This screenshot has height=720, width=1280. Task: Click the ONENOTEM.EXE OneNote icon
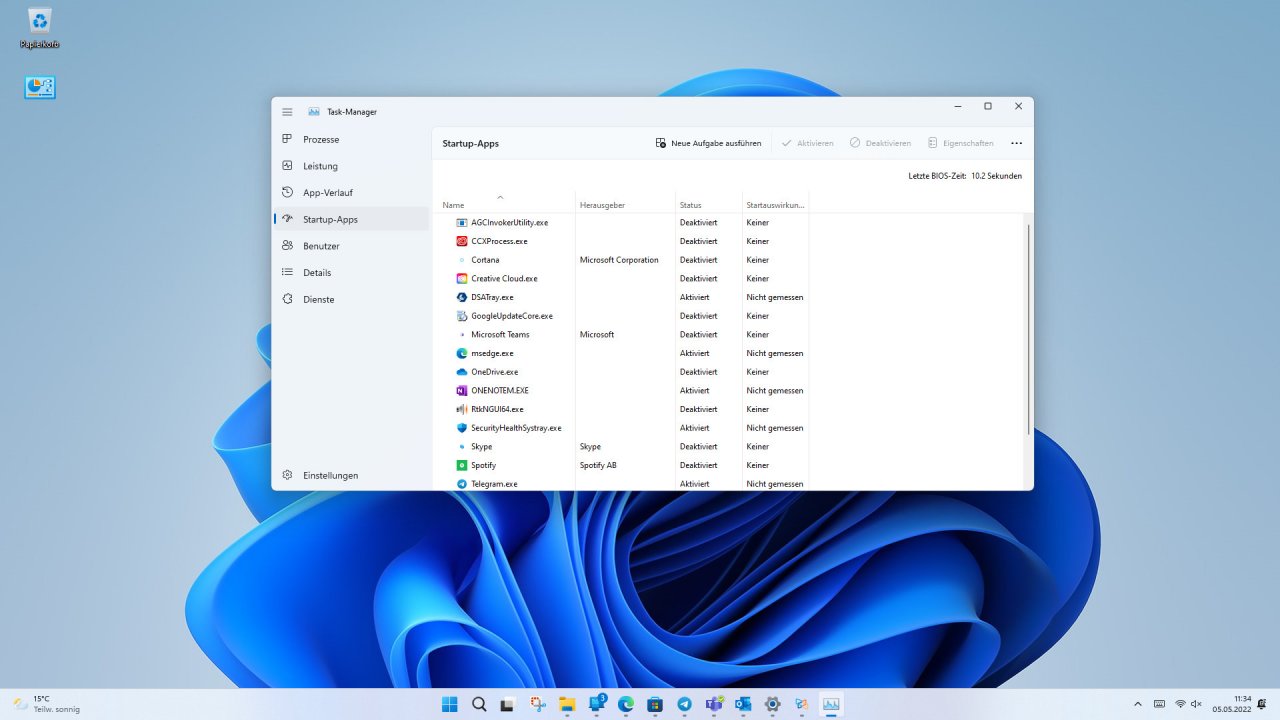point(462,390)
